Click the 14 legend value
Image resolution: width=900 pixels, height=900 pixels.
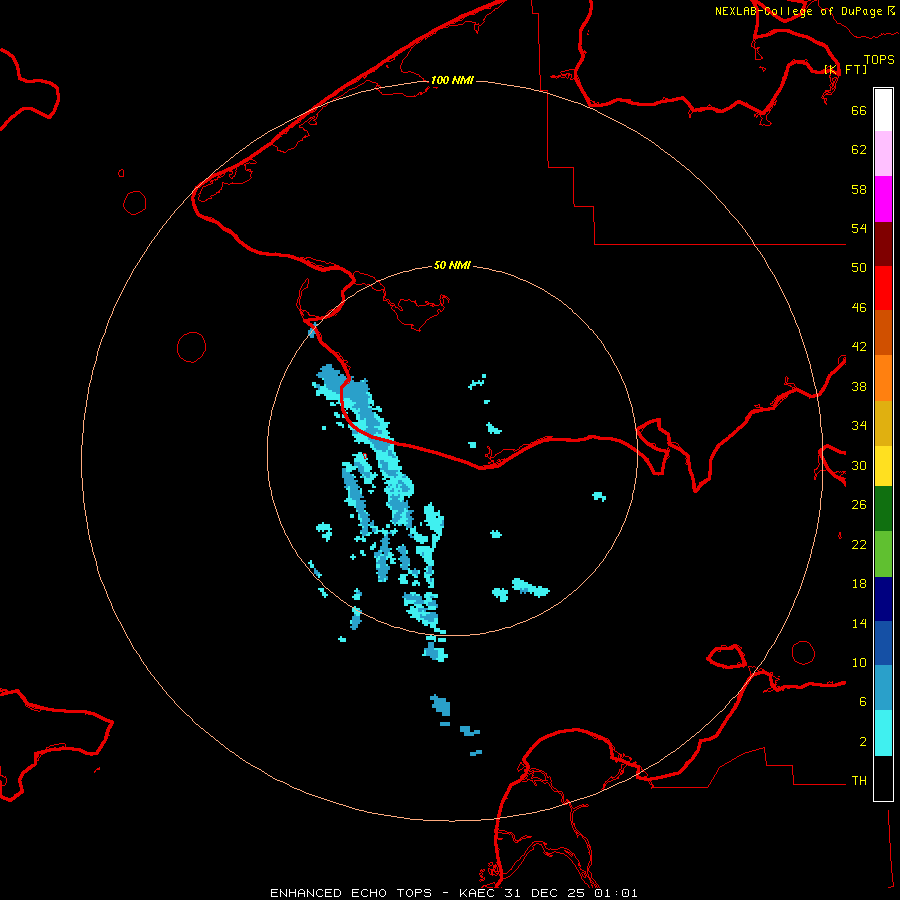click(859, 623)
